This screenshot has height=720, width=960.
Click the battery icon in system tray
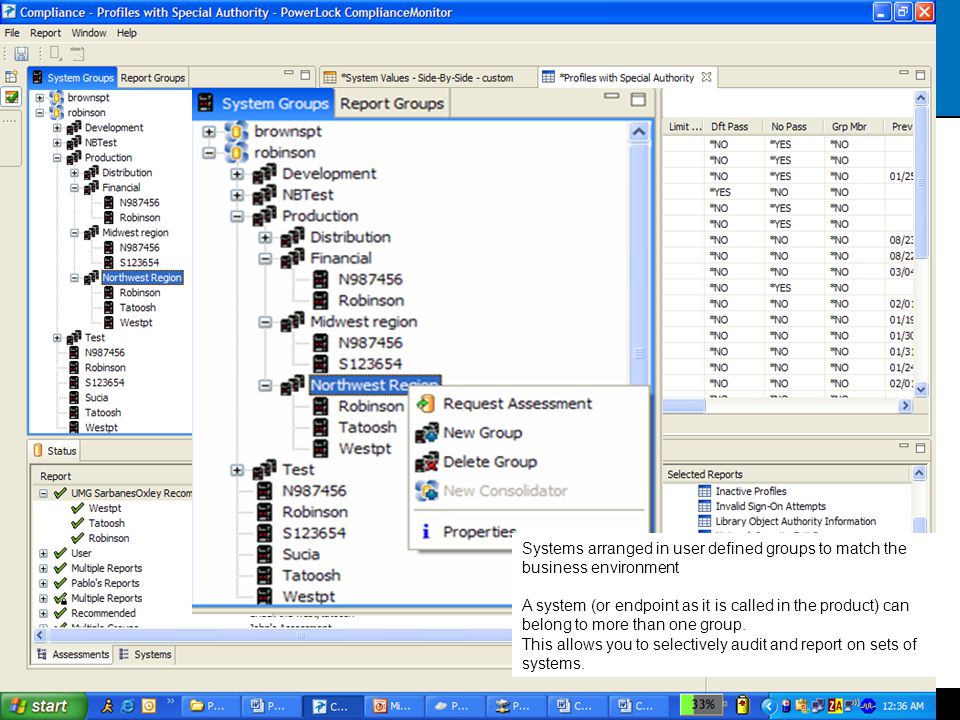tap(743, 705)
